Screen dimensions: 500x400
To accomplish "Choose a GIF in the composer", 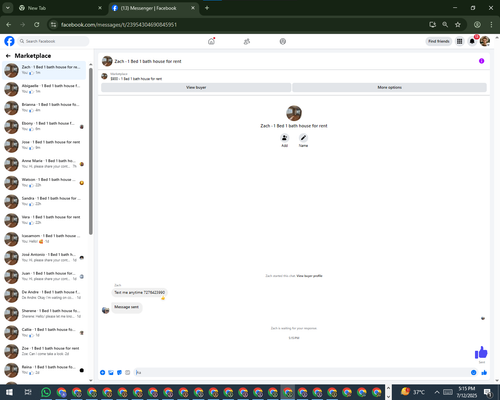I will point(127,372).
